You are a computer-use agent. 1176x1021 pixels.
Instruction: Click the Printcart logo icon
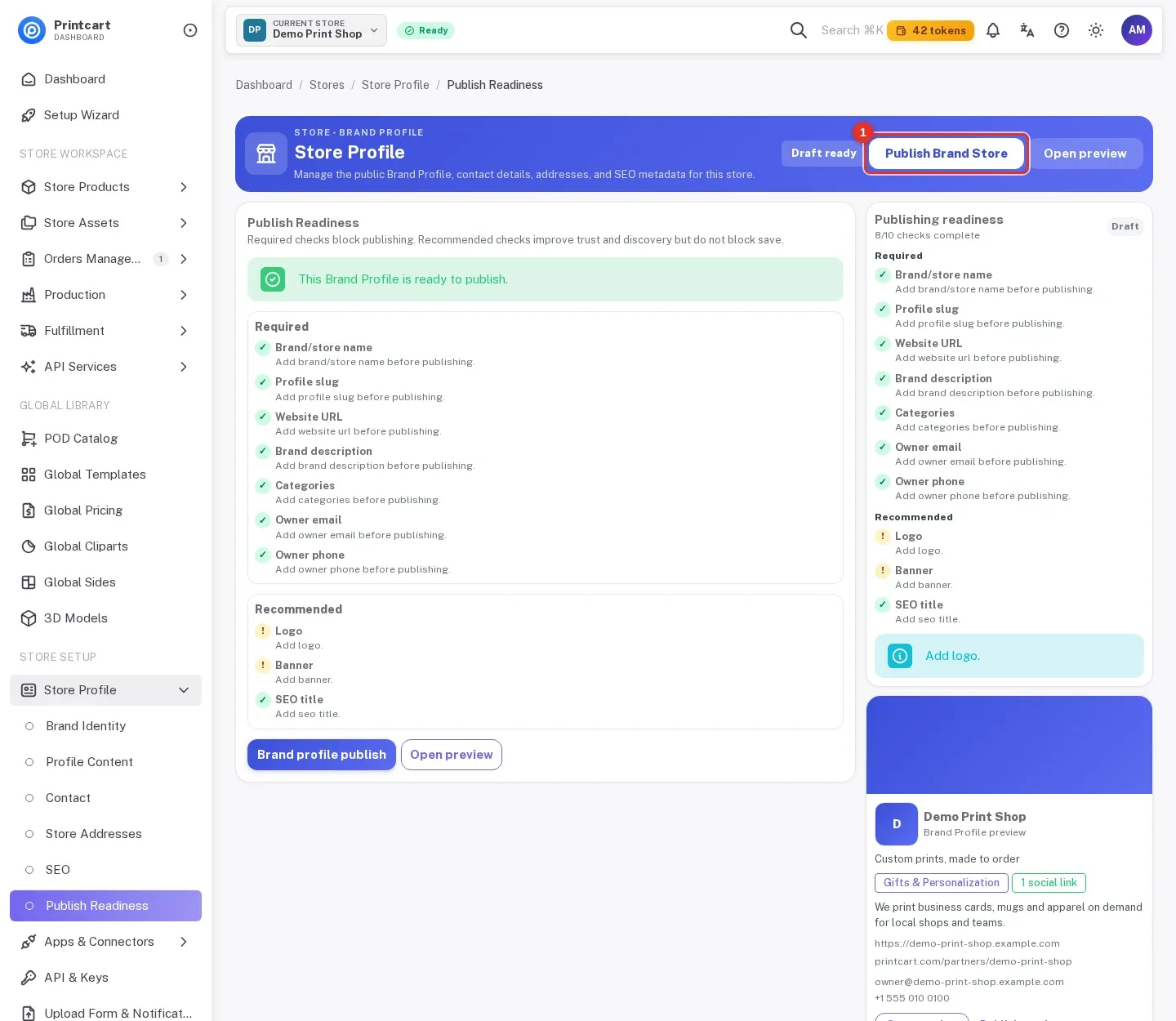pyautogui.click(x=32, y=30)
